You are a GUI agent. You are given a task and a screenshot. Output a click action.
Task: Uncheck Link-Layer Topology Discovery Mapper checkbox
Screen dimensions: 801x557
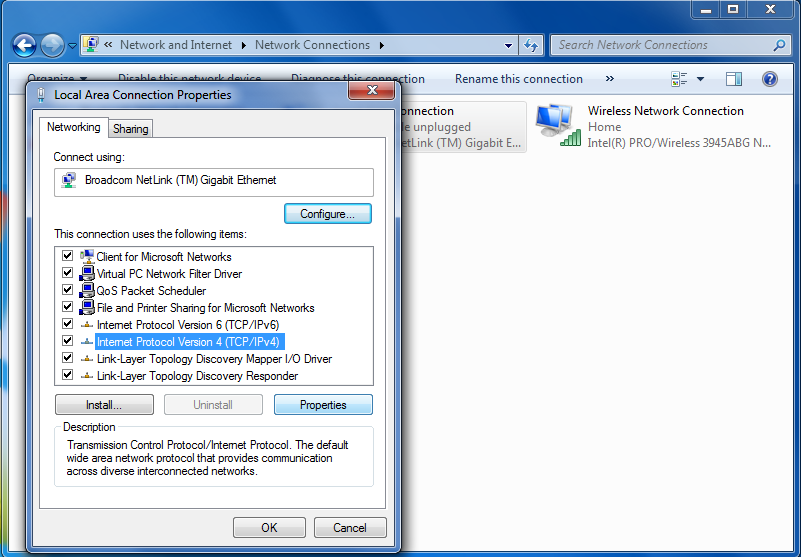(x=67, y=358)
